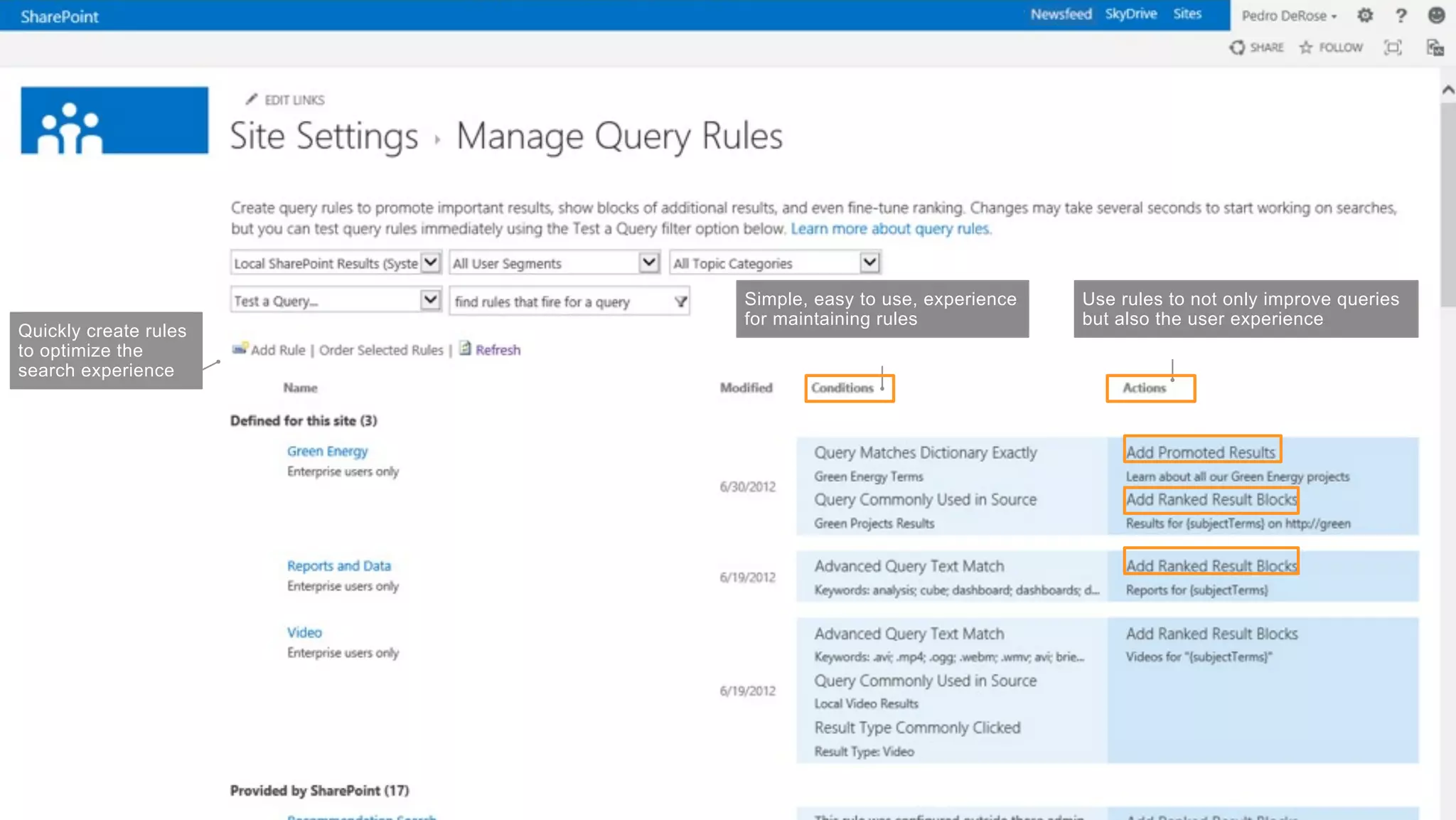Open Learn more about query rules

pyautogui.click(x=891, y=228)
